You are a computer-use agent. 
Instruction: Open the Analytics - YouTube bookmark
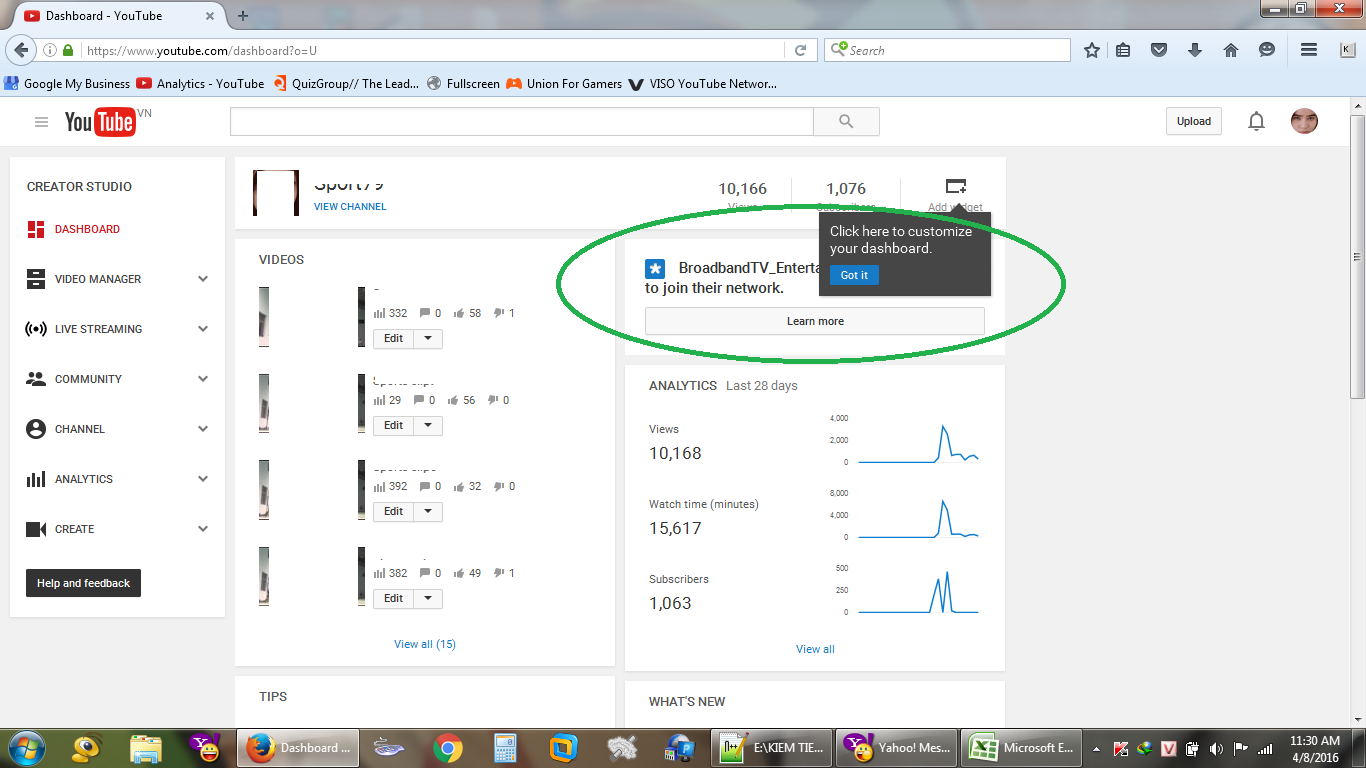click(200, 84)
